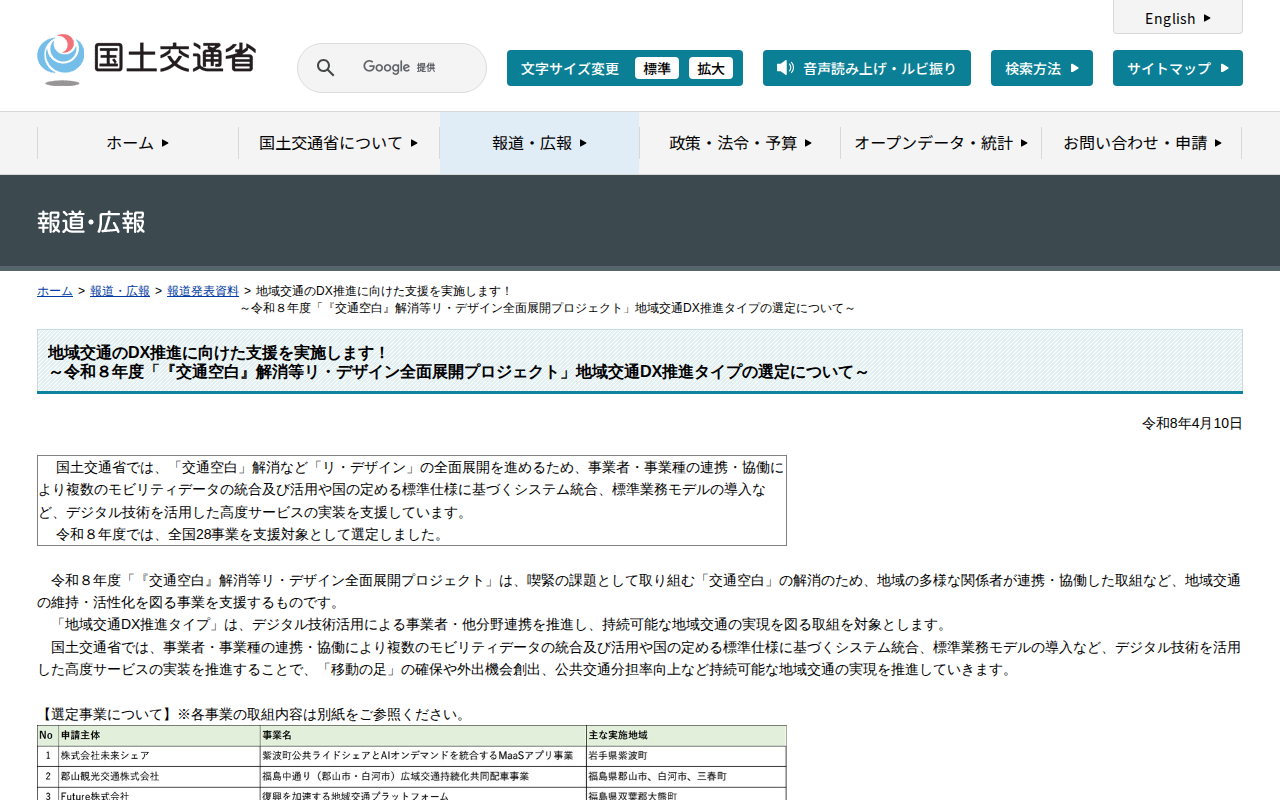Open the ホーム menu
This screenshot has height=800, width=1280.
(138, 143)
